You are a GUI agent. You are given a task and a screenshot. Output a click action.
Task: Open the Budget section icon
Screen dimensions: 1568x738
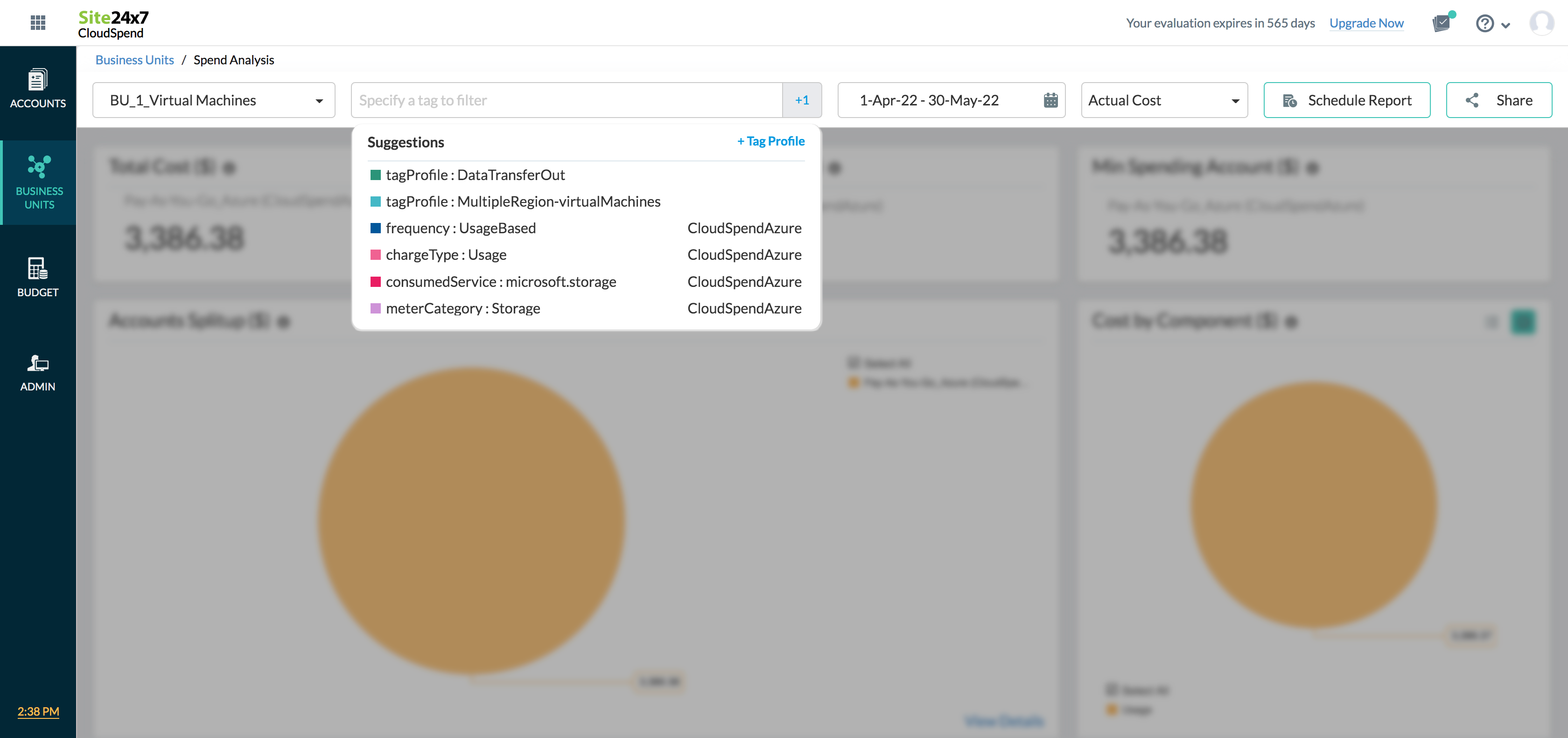pos(38,278)
